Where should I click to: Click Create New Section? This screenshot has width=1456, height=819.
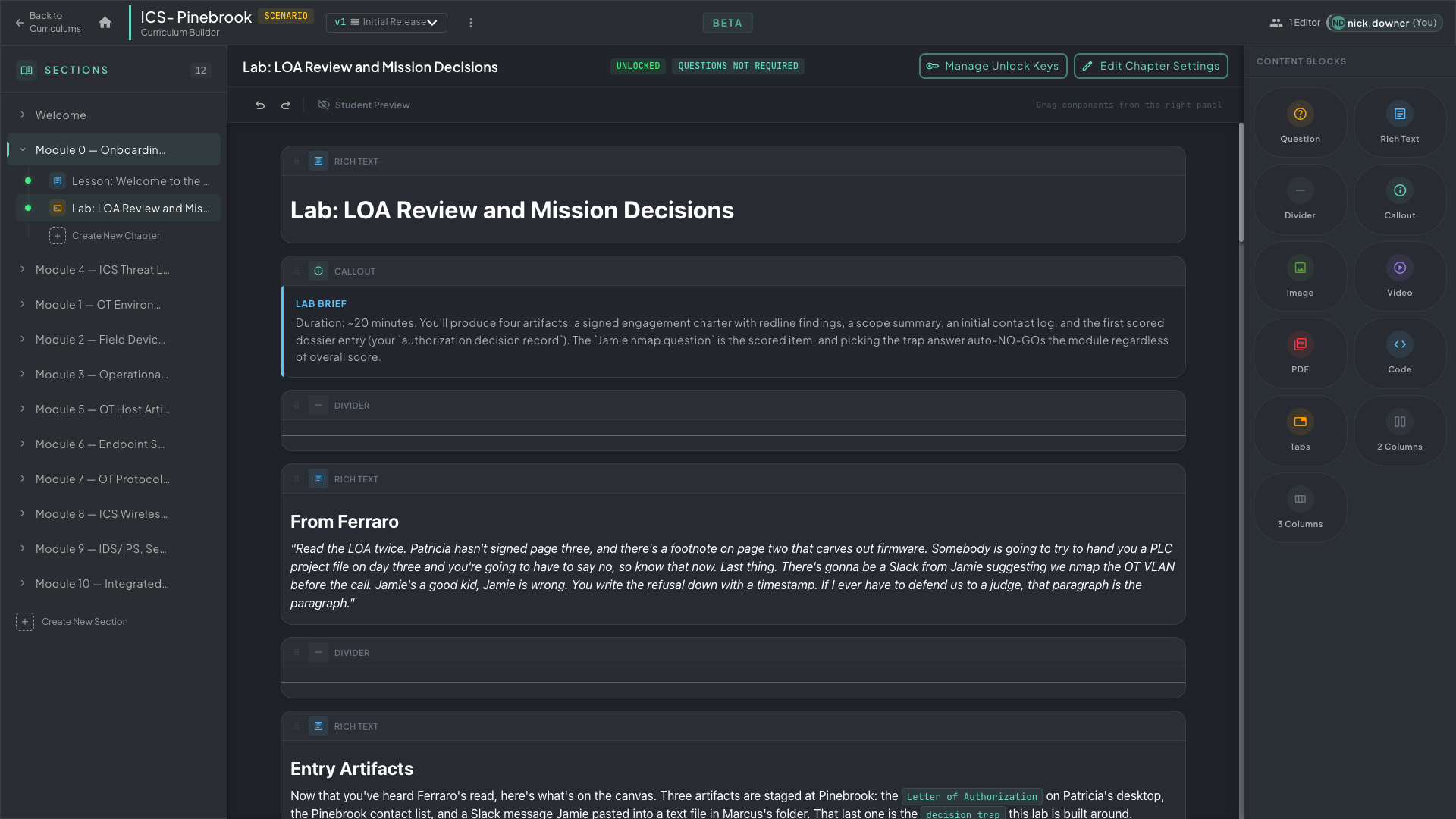(72, 622)
